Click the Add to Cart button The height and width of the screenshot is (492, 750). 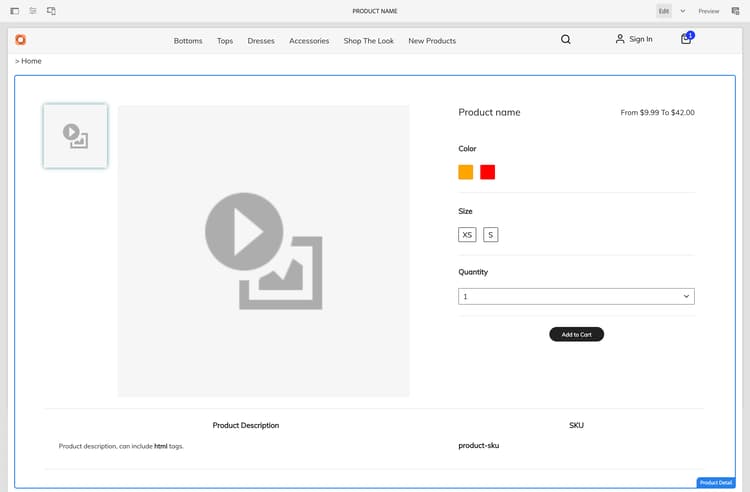click(x=576, y=335)
